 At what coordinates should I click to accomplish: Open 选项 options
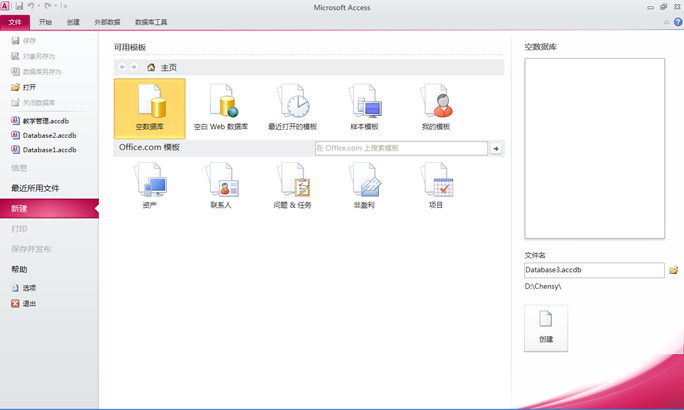tap(24, 288)
